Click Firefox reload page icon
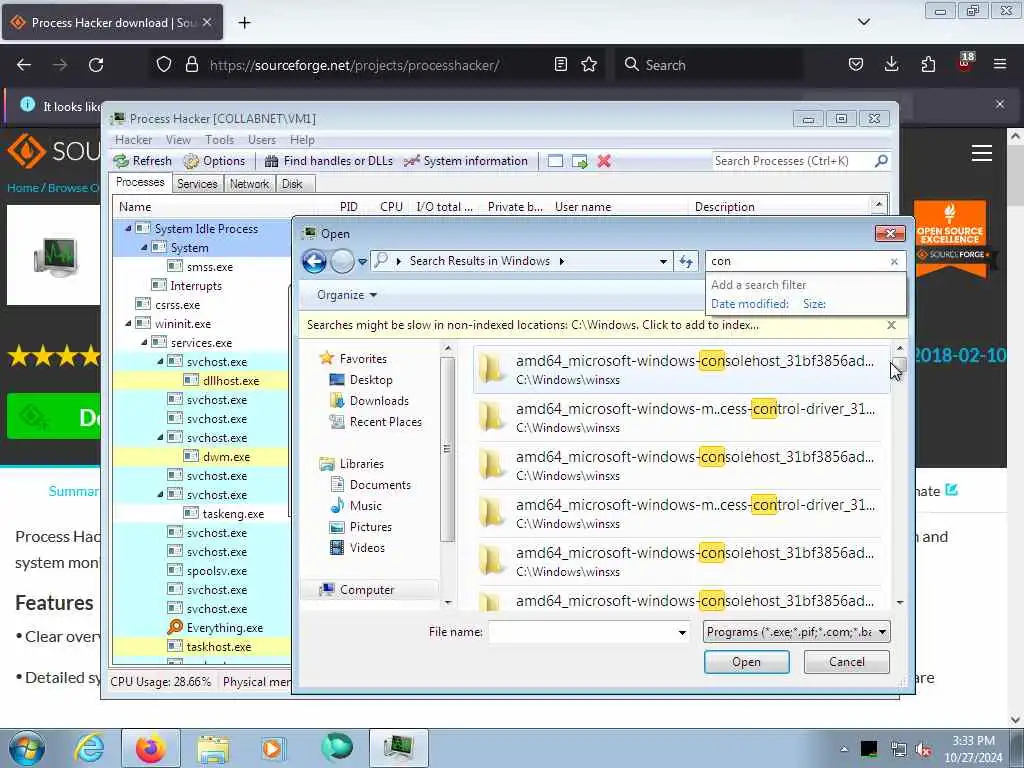This screenshot has width=1024, height=768. (96, 65)
